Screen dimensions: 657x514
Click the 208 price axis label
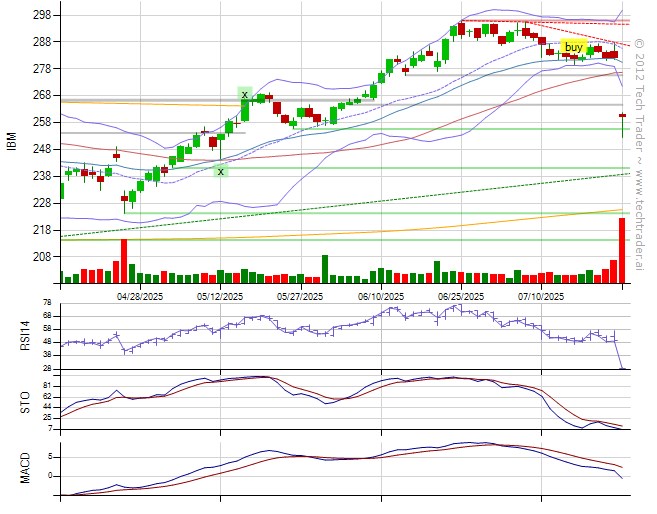[41, 257]
